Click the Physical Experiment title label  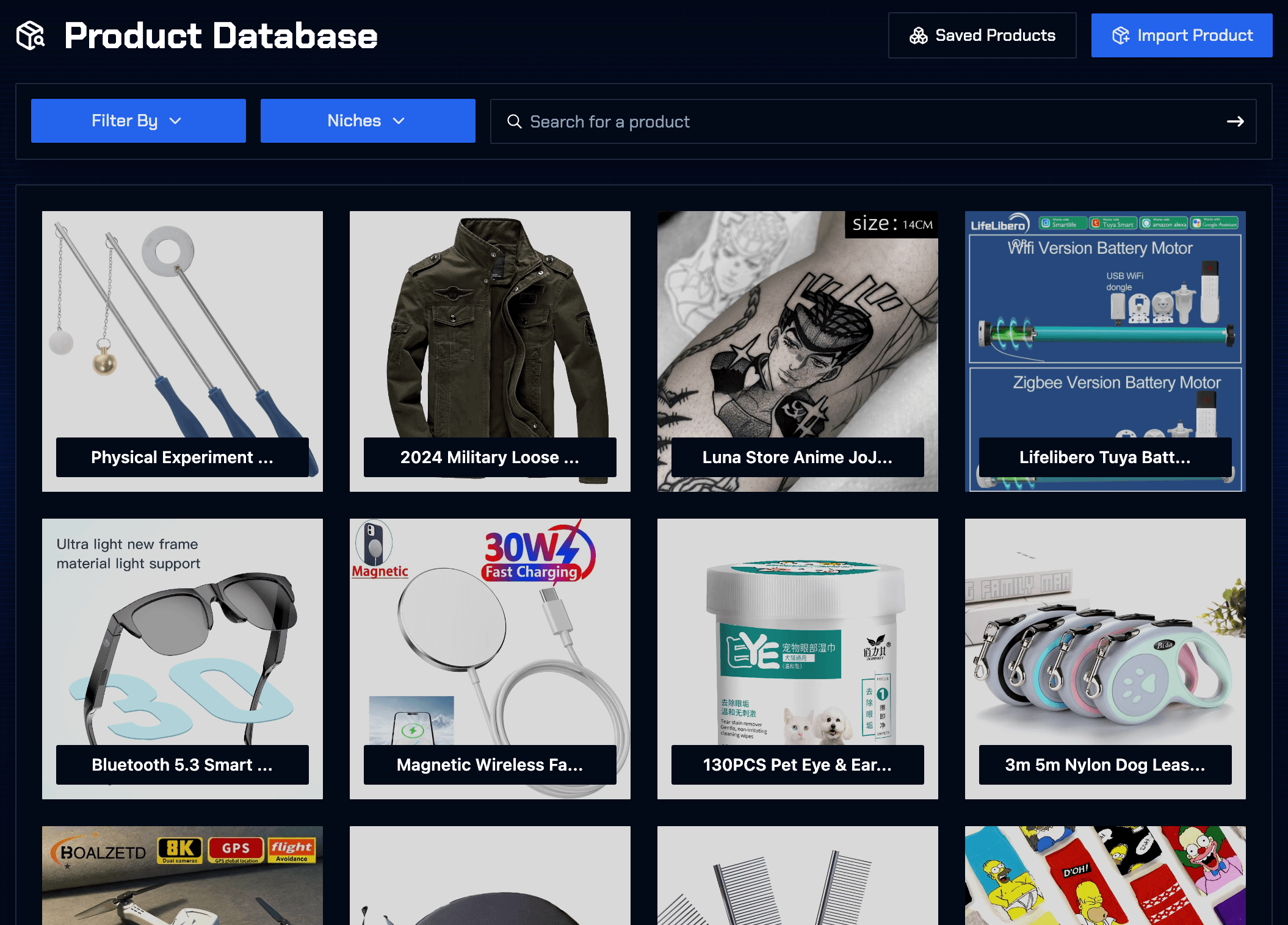point(183,457)
